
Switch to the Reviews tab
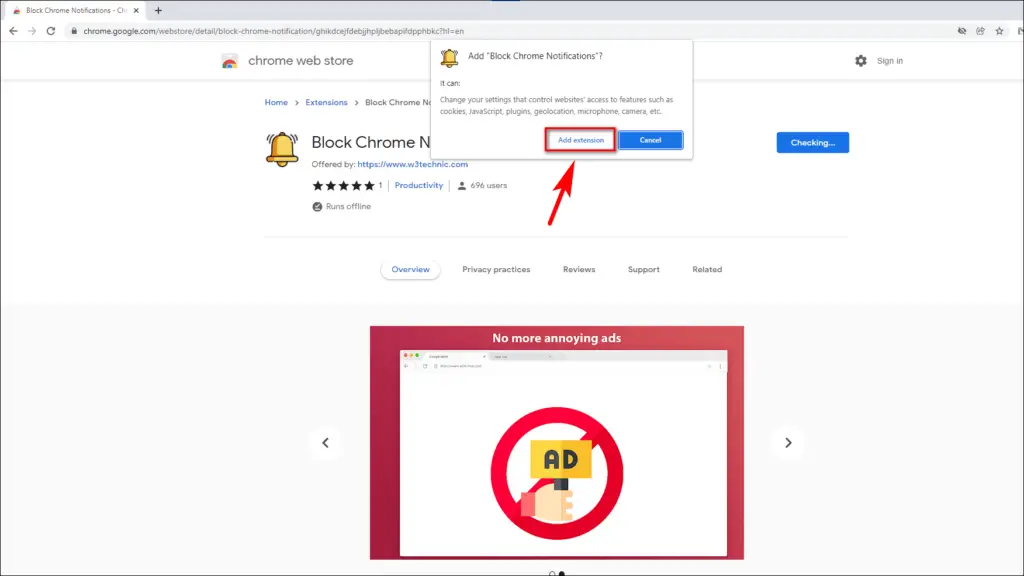click(x=579, y=269)
